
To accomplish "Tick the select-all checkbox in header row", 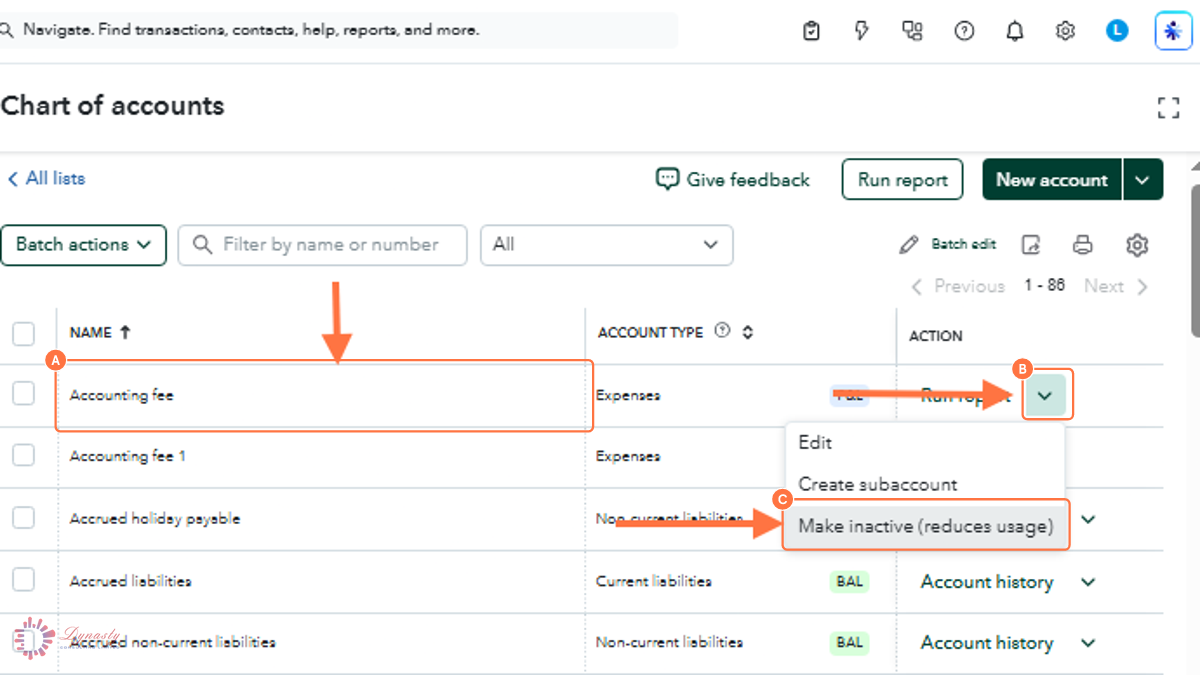I will (x=23, y=334).
